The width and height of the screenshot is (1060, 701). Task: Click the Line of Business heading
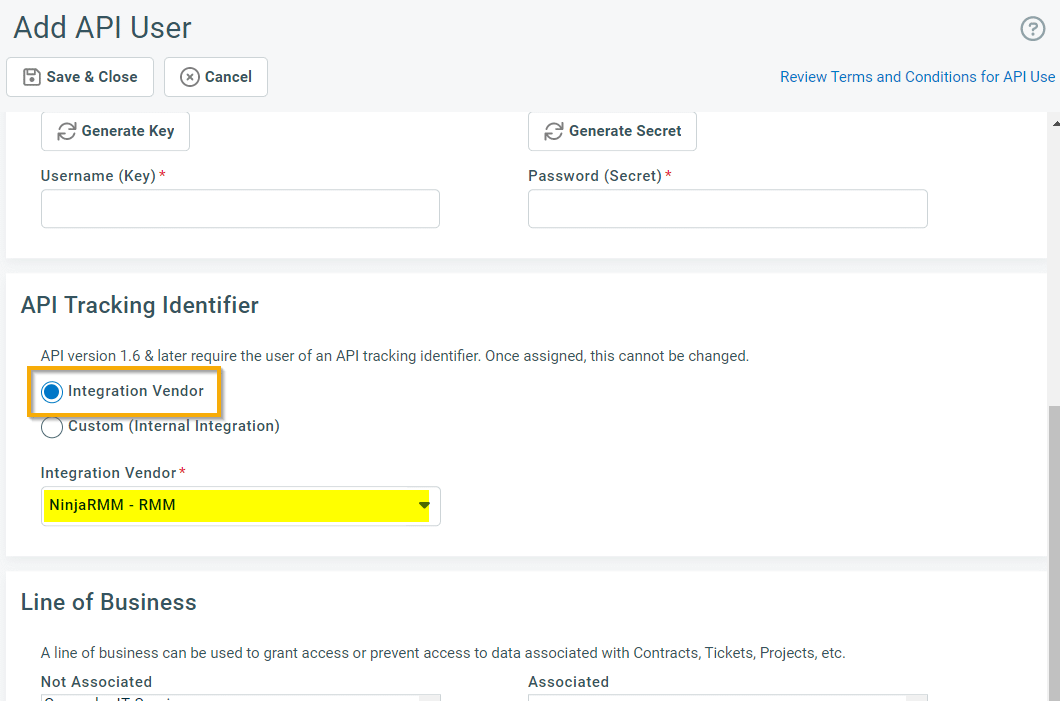(109, 602)
